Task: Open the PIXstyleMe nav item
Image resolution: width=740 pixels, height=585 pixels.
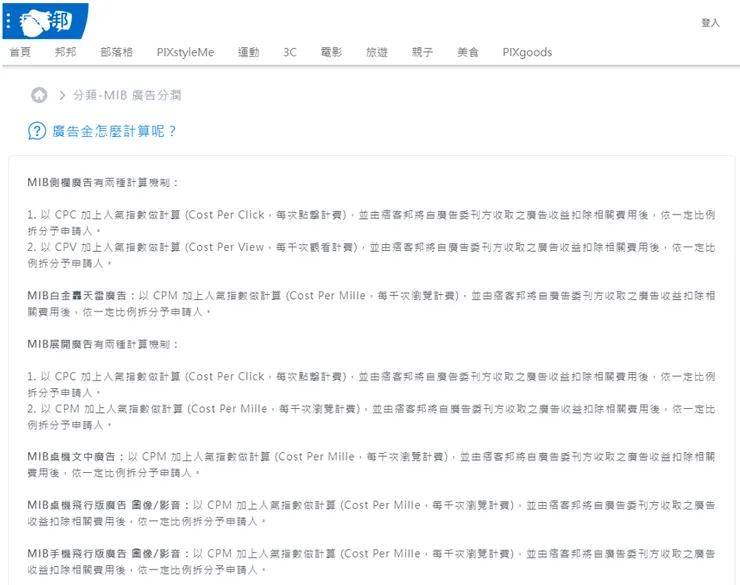Action: click(x=185, y=52)
